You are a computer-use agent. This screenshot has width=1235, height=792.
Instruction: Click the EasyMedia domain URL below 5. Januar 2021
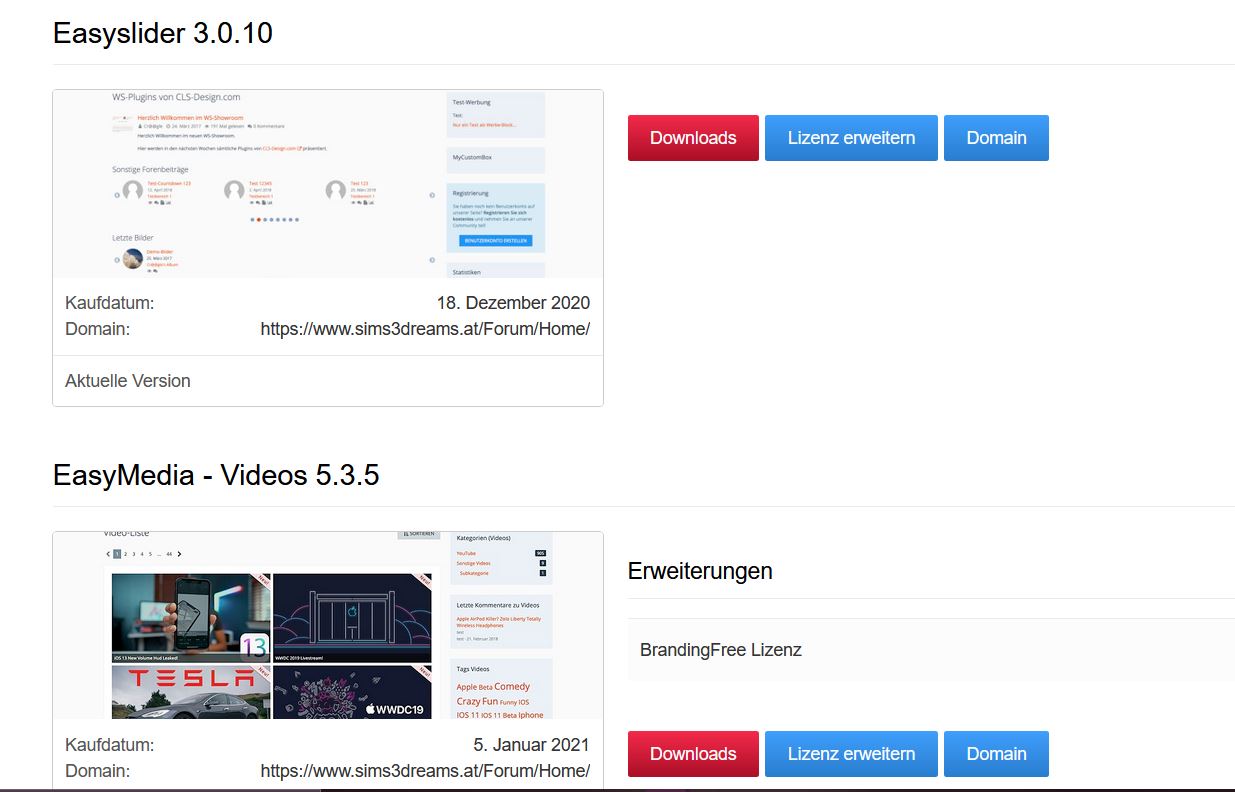click(425, 771)
